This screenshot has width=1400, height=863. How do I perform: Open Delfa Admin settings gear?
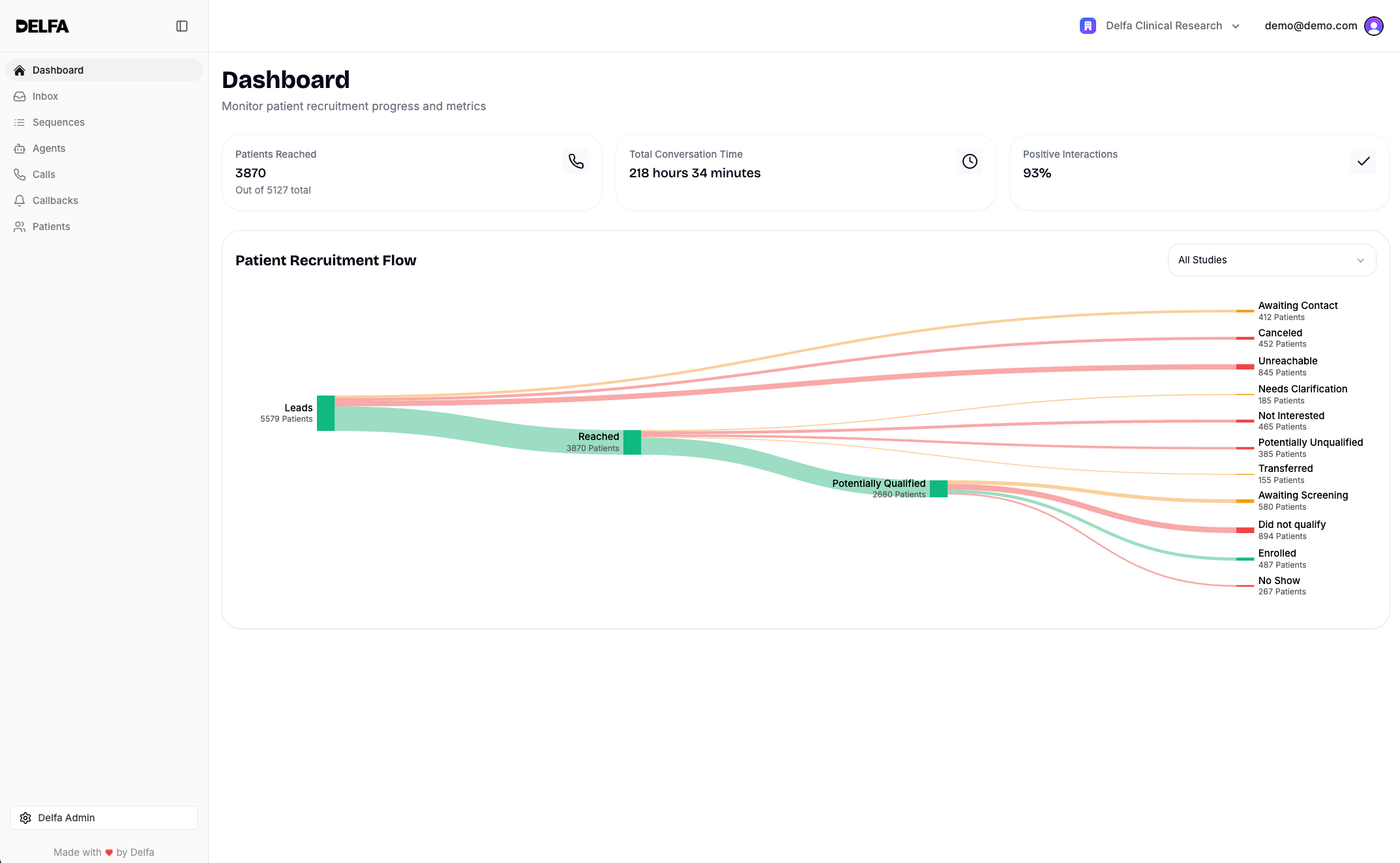tap(25, 818)
